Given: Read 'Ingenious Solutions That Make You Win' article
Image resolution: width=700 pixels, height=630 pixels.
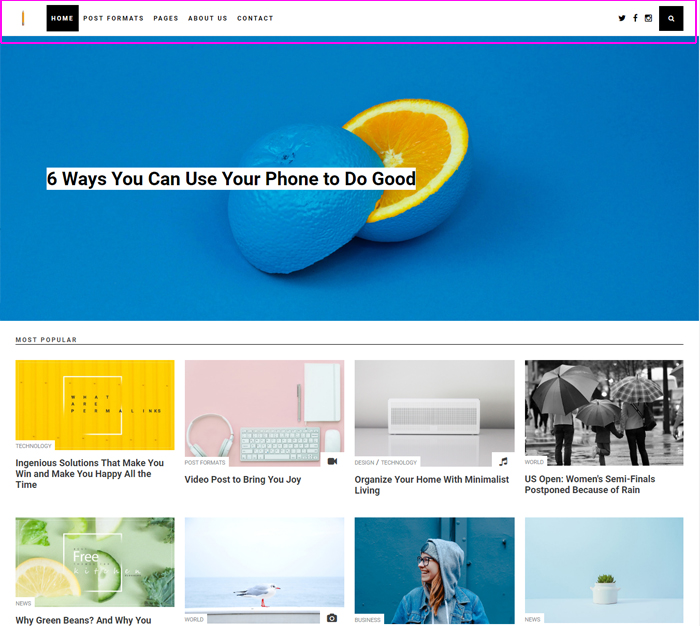Looking at the screenshot, I should coord(90,474).
